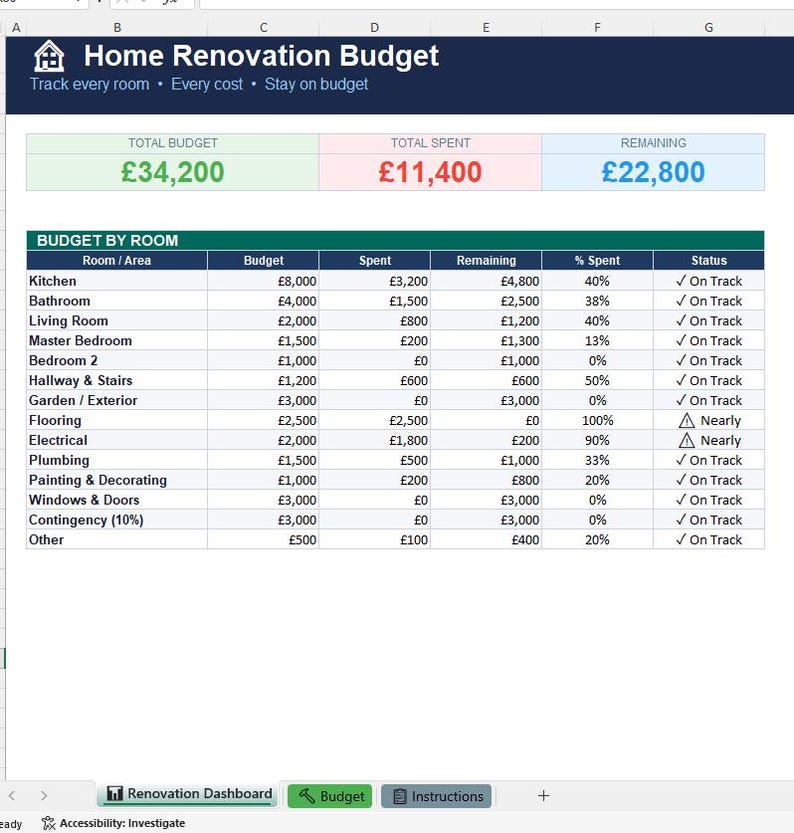
Task: Click Electrical spent value £1,800
Action: [374, 440]
